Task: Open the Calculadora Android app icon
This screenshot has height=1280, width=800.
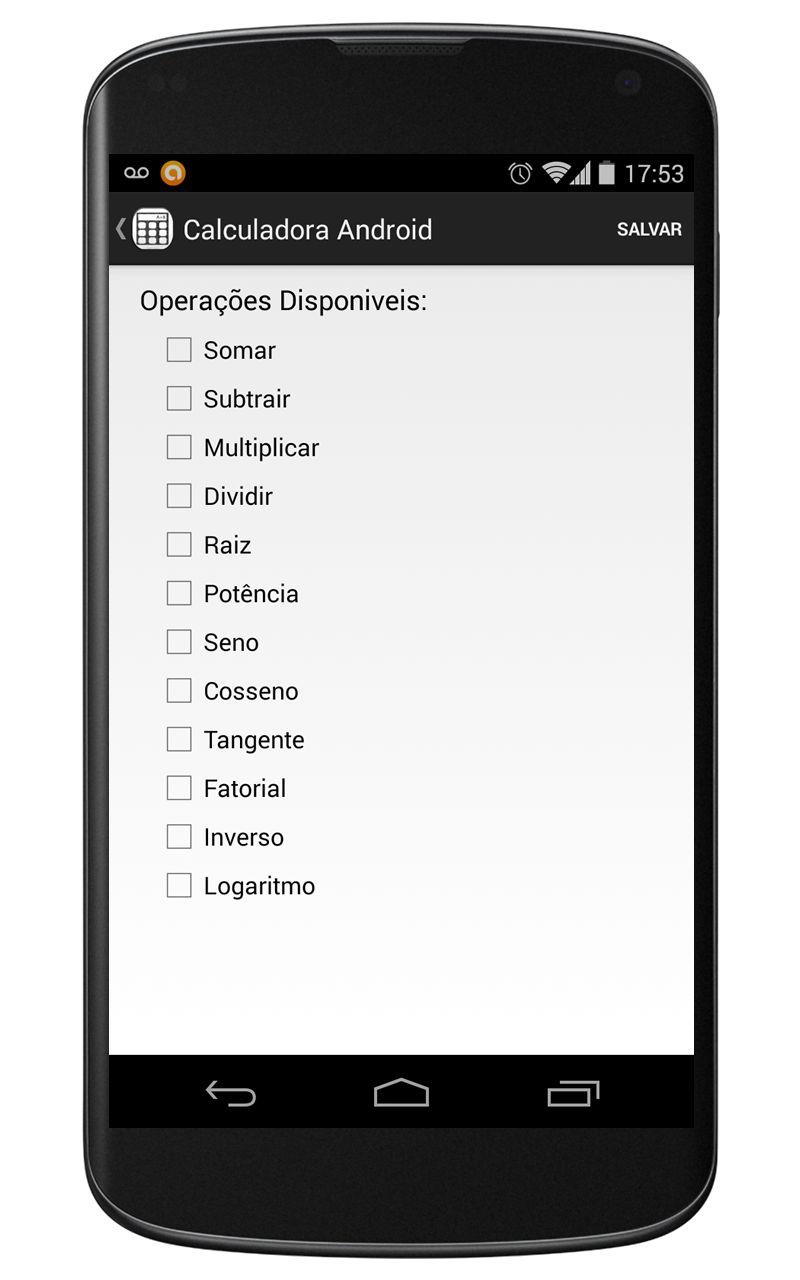Action: (152, 229)
